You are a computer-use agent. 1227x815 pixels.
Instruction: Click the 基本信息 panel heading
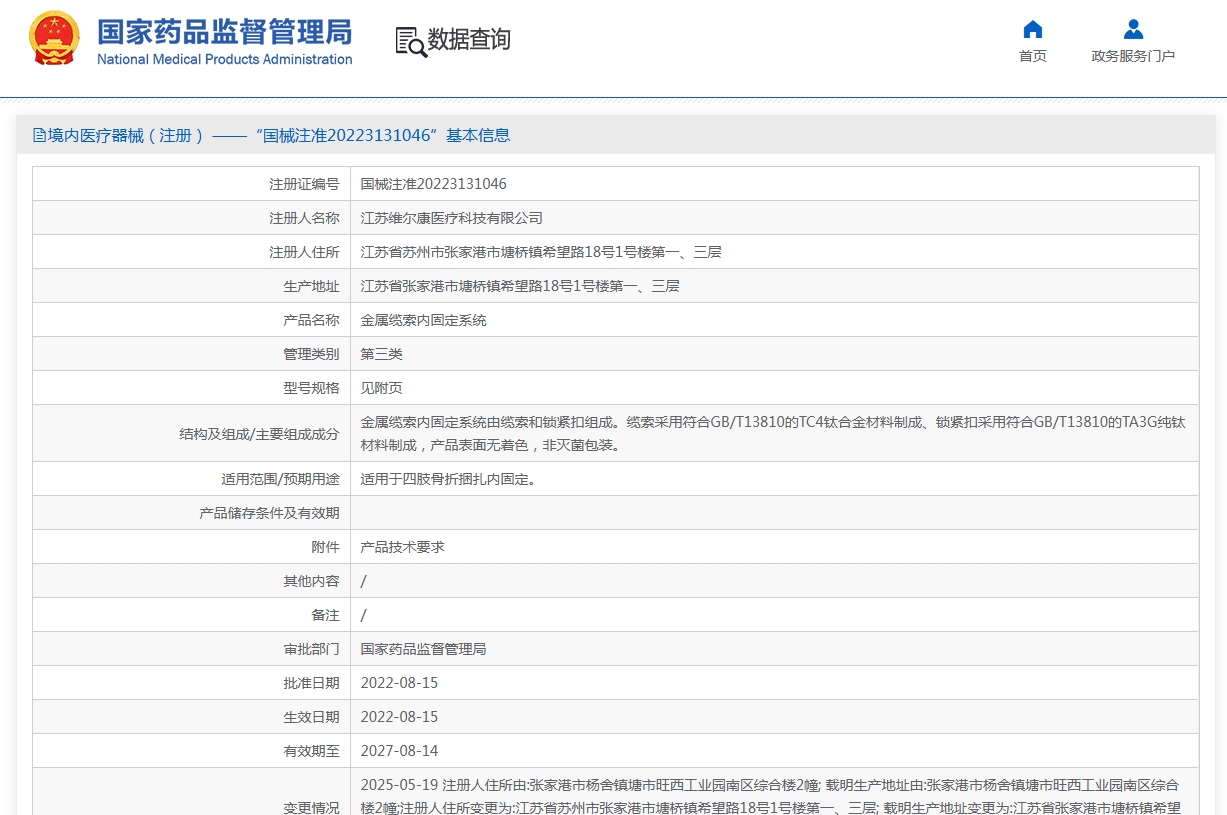click(477, 135)
